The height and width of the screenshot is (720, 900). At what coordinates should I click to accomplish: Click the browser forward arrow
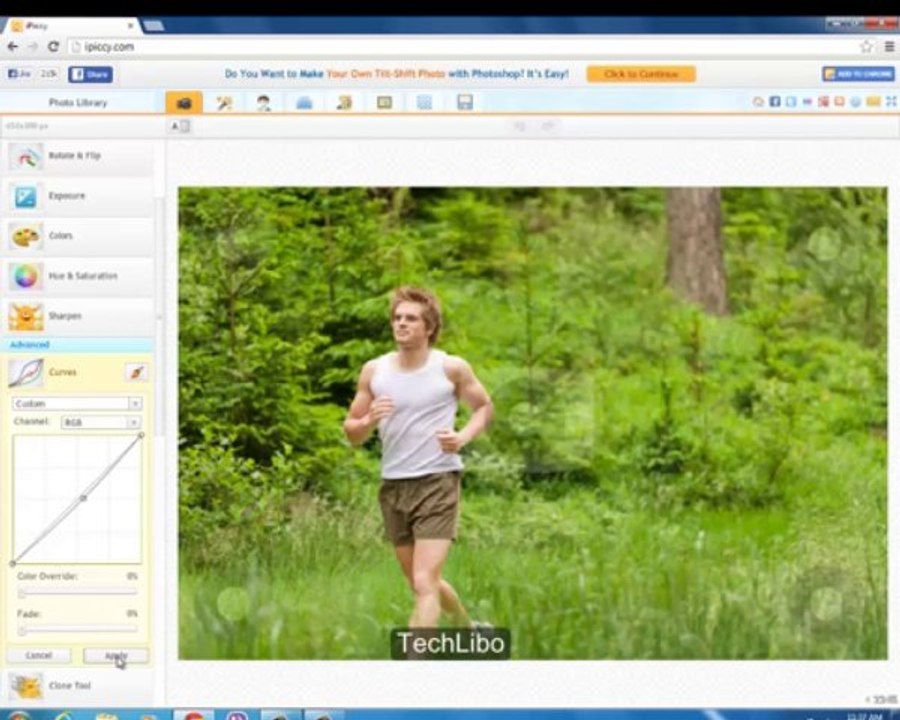[33, 47]
